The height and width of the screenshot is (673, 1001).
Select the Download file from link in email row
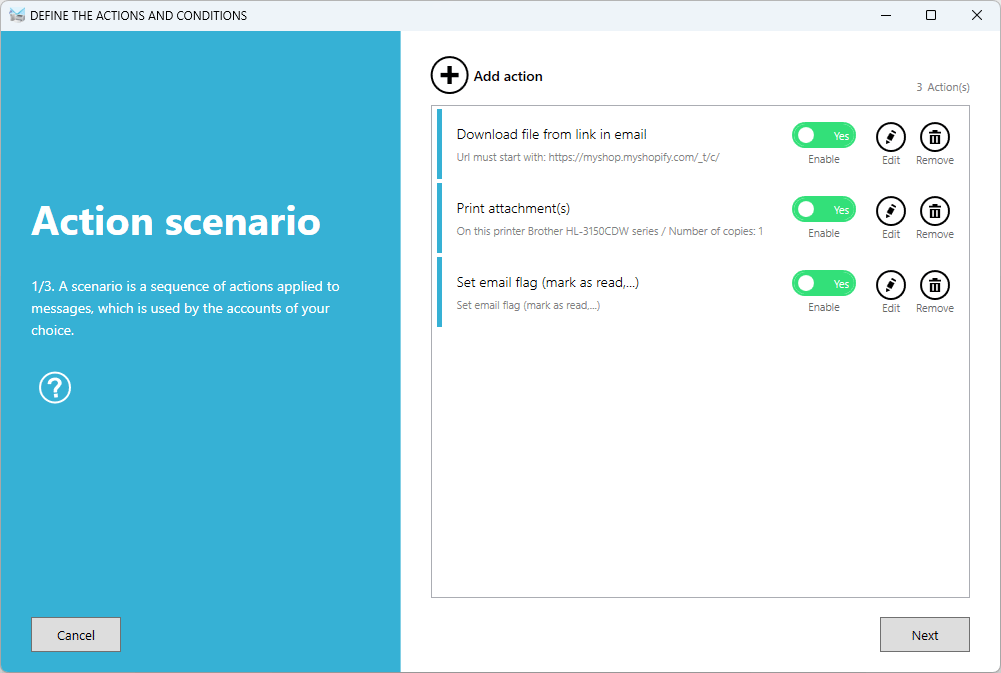[x=700, y=144]
